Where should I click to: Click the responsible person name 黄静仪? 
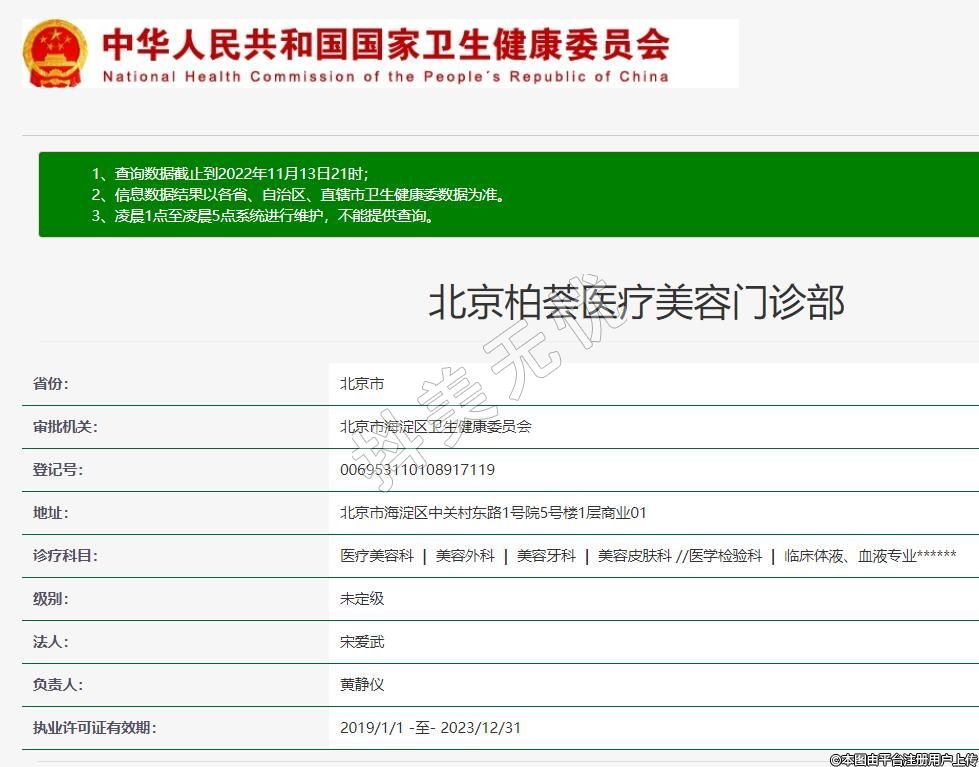362,685
